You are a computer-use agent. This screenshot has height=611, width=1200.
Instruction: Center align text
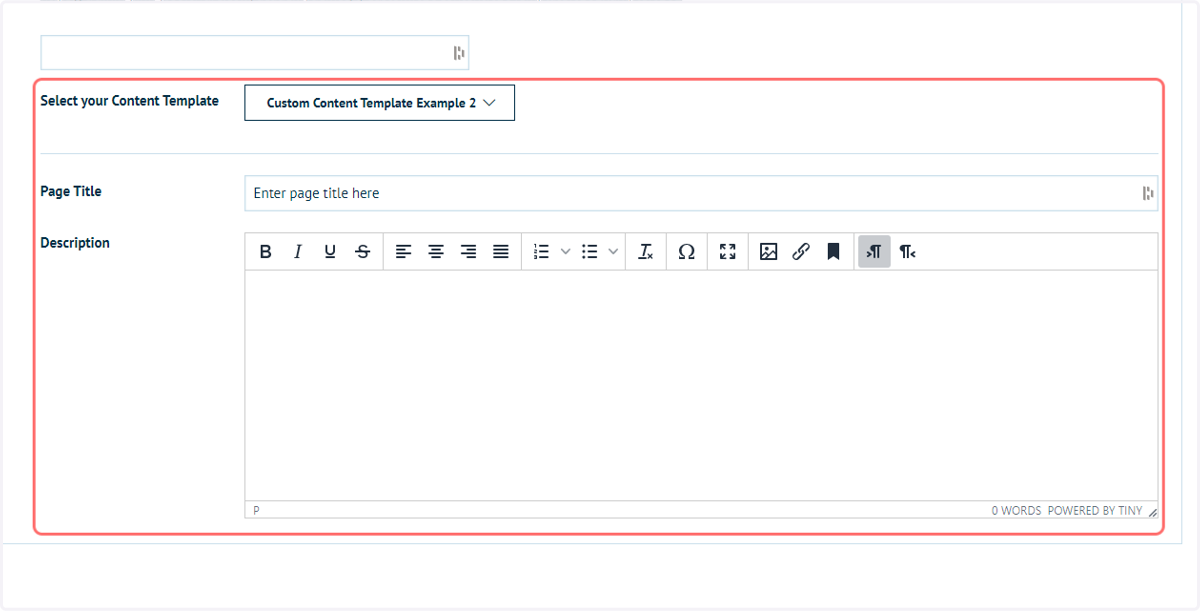pyautogui.click(x=436, y=252)
